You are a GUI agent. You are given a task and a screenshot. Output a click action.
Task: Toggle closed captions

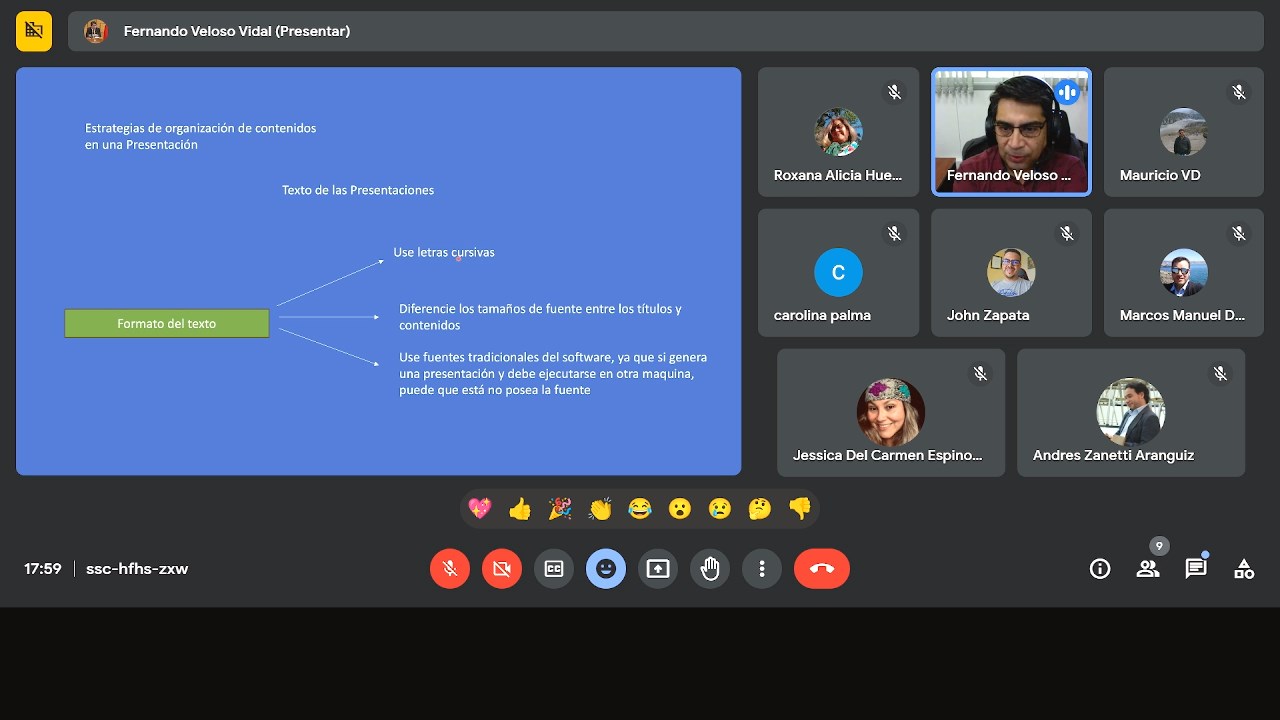(554, 569)
